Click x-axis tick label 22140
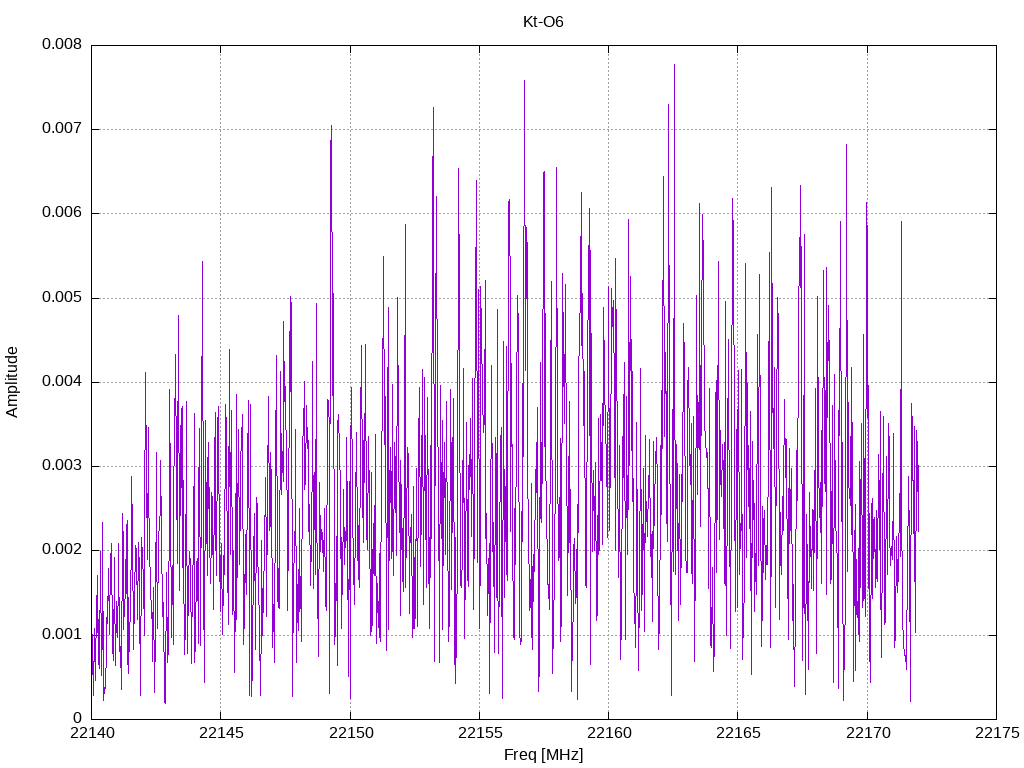Screen dimensions: 1024x768 92,733
